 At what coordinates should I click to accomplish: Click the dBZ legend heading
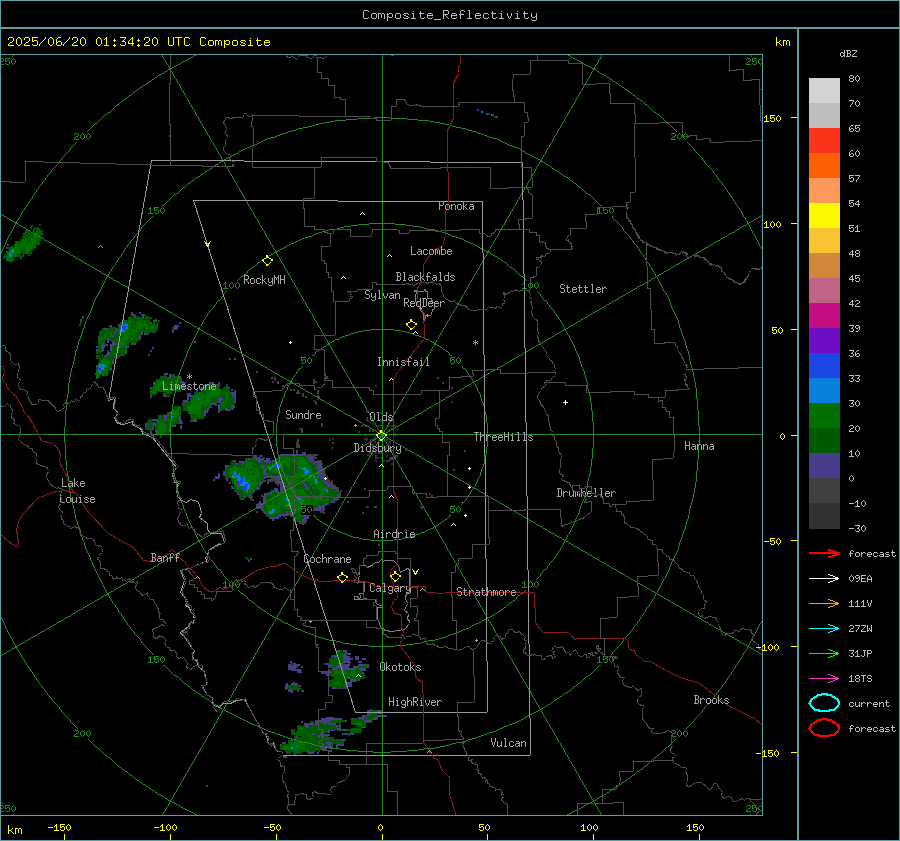(x=848, y=54)
